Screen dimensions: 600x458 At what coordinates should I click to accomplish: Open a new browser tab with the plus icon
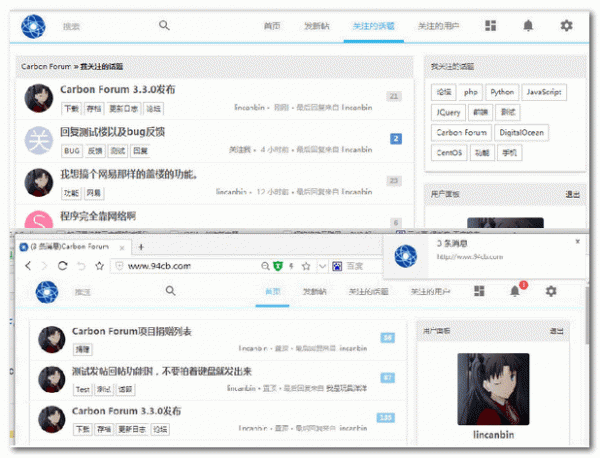(141, 247)
